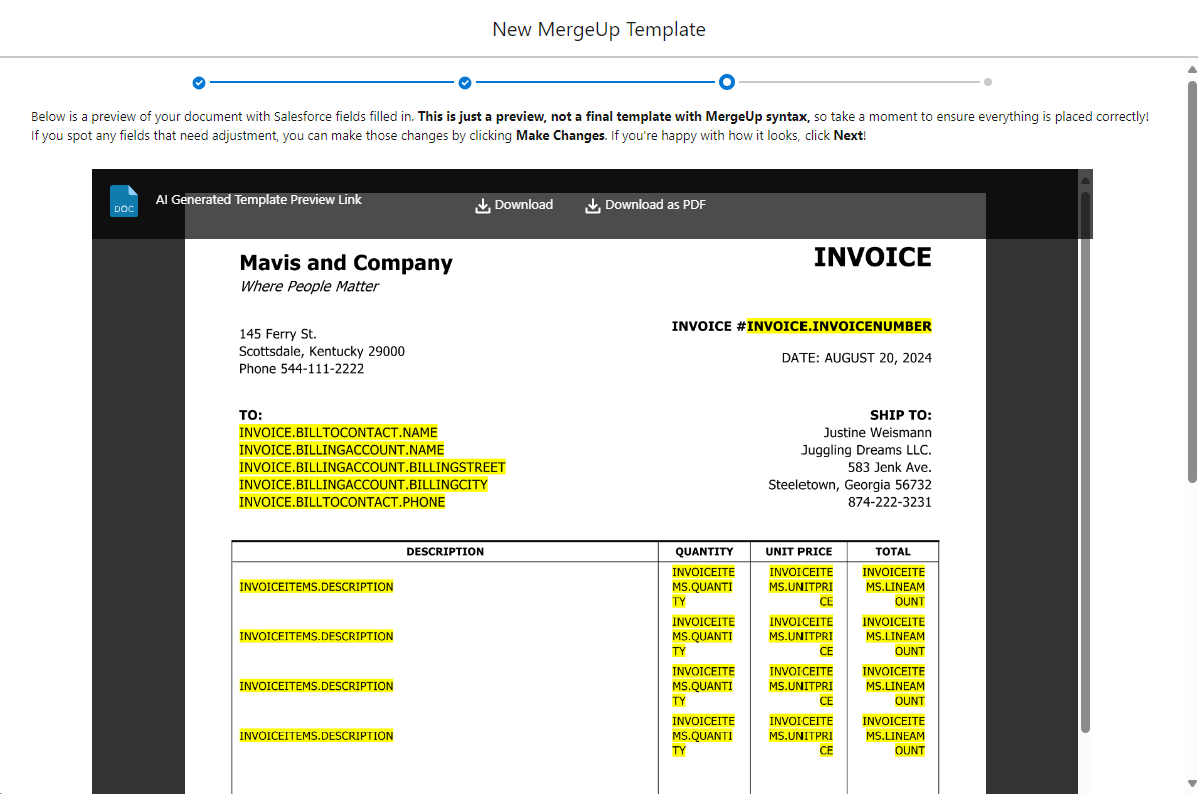Click the Download as PDF icon

(x=593, y=206)
